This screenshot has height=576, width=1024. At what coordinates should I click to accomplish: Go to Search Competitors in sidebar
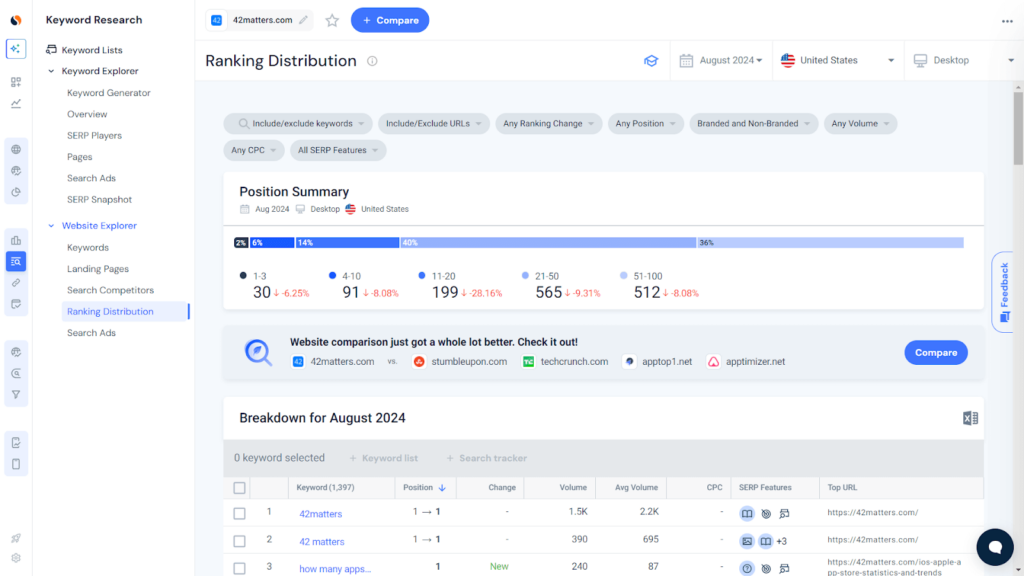(x=110, y=290)
